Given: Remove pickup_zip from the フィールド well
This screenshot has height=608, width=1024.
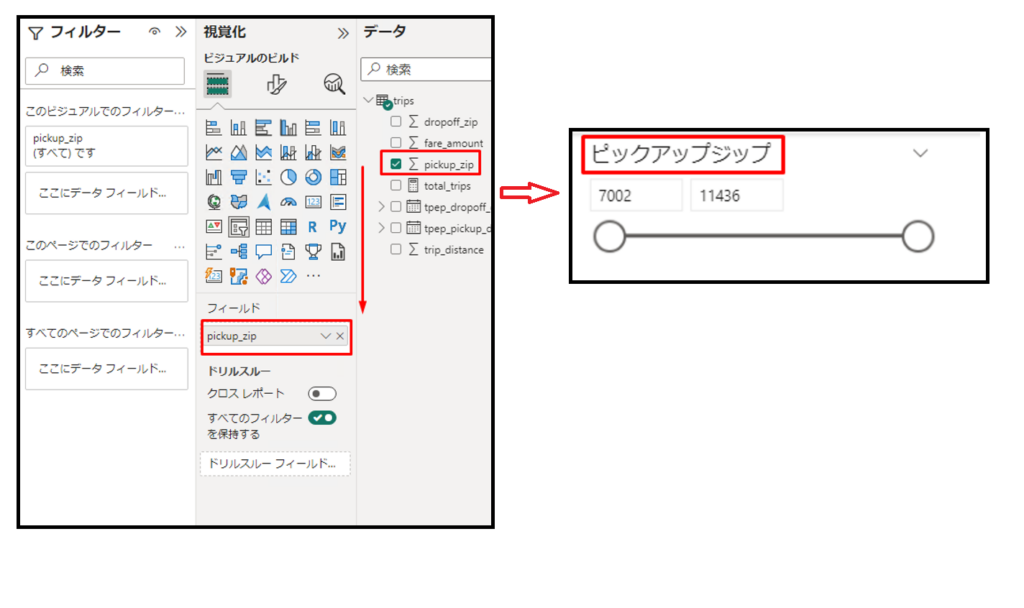Looking at the screenshot, I should tap(340, 336).
